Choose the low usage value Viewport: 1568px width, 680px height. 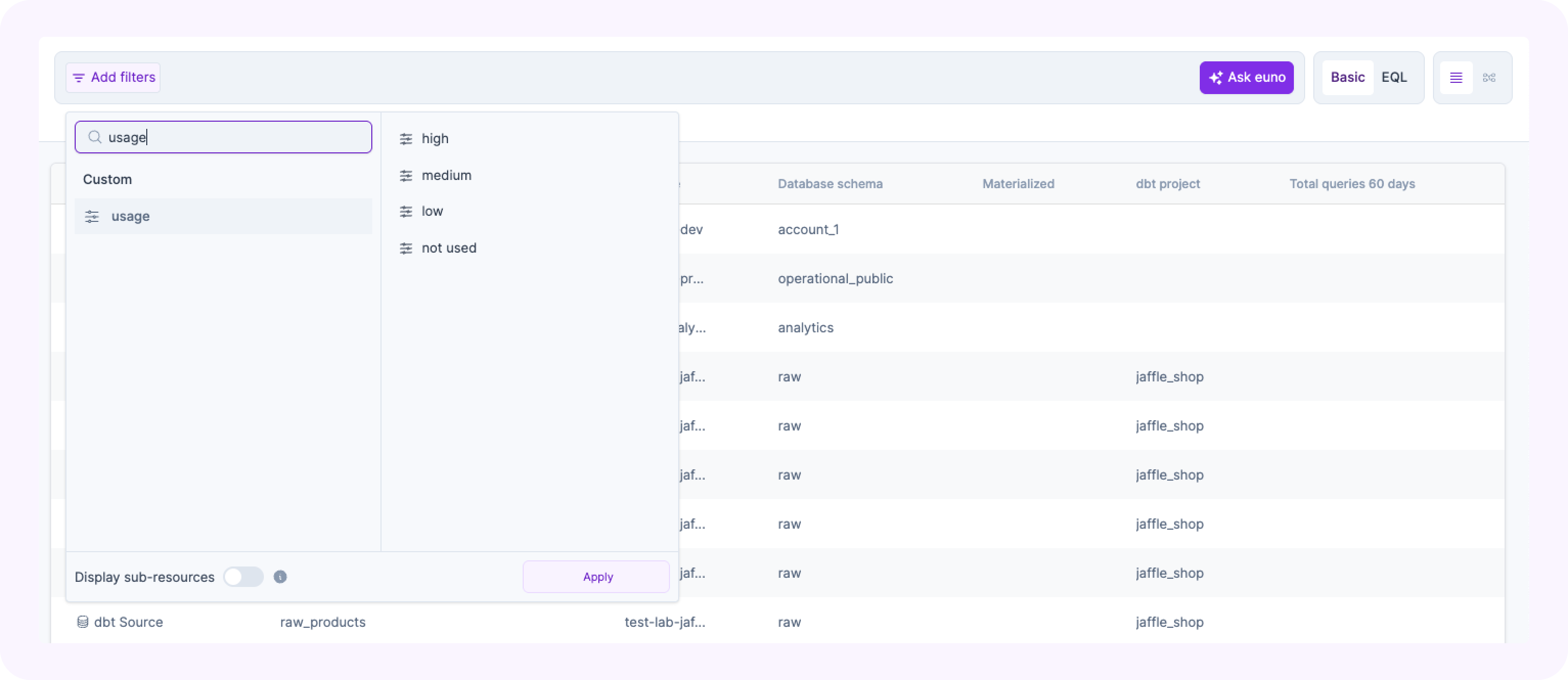click(432, 211)
